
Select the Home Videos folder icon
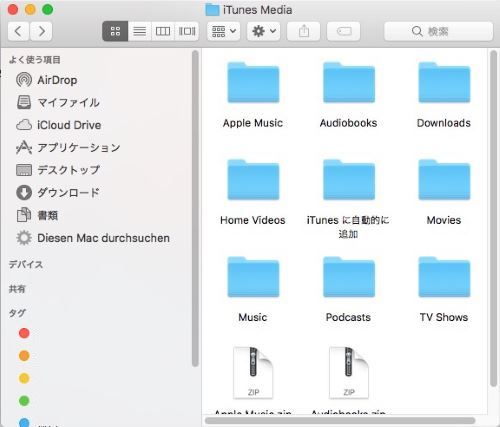coord(253,180)
